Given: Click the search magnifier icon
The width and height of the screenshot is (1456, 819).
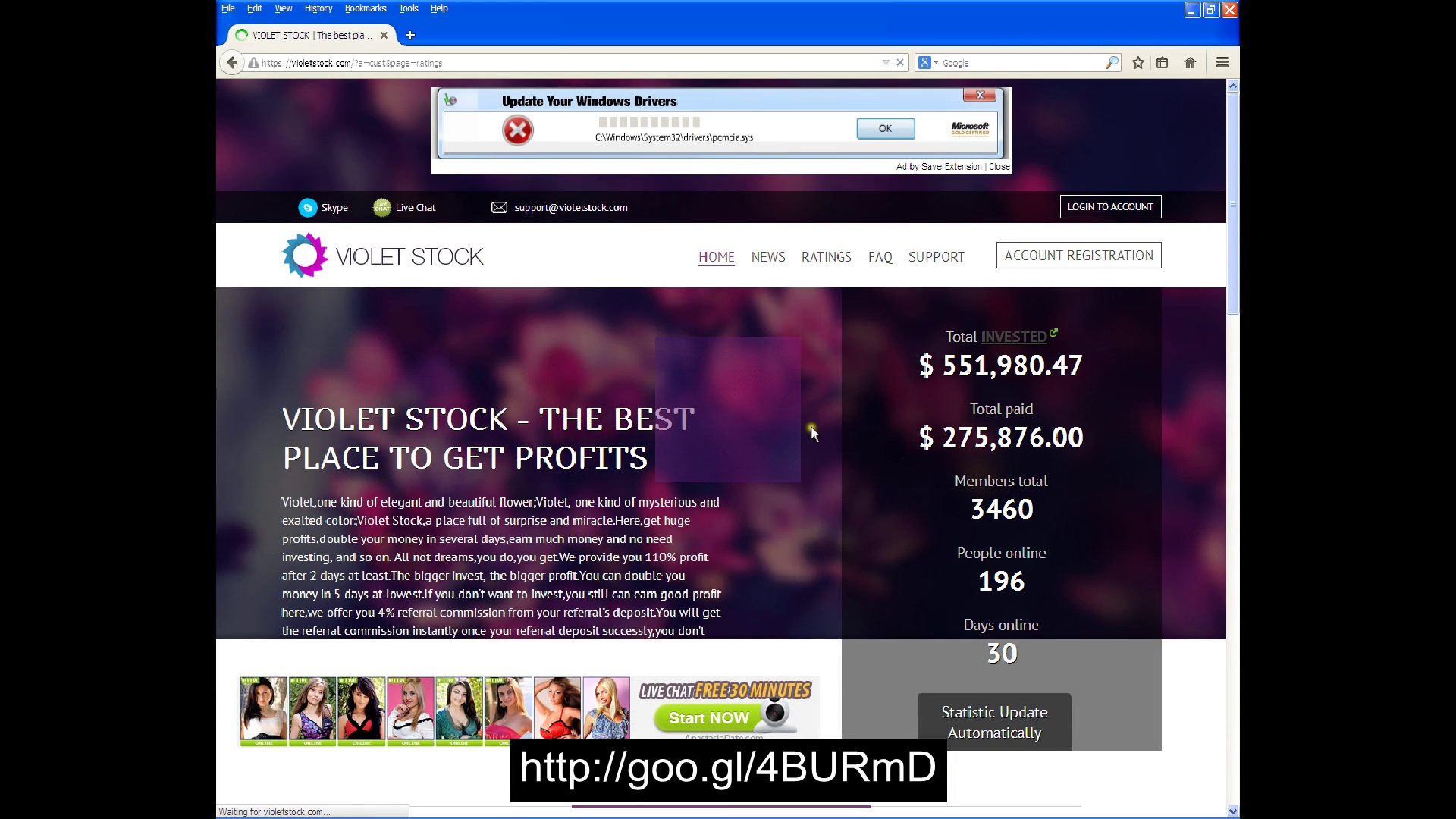Looking at the screenshot, I should point(1111,63).
